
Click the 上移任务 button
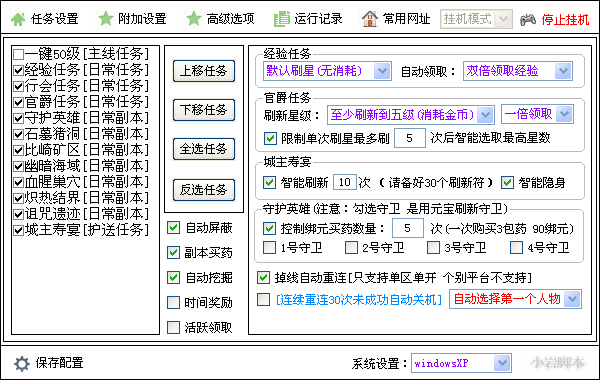point(204,71)
